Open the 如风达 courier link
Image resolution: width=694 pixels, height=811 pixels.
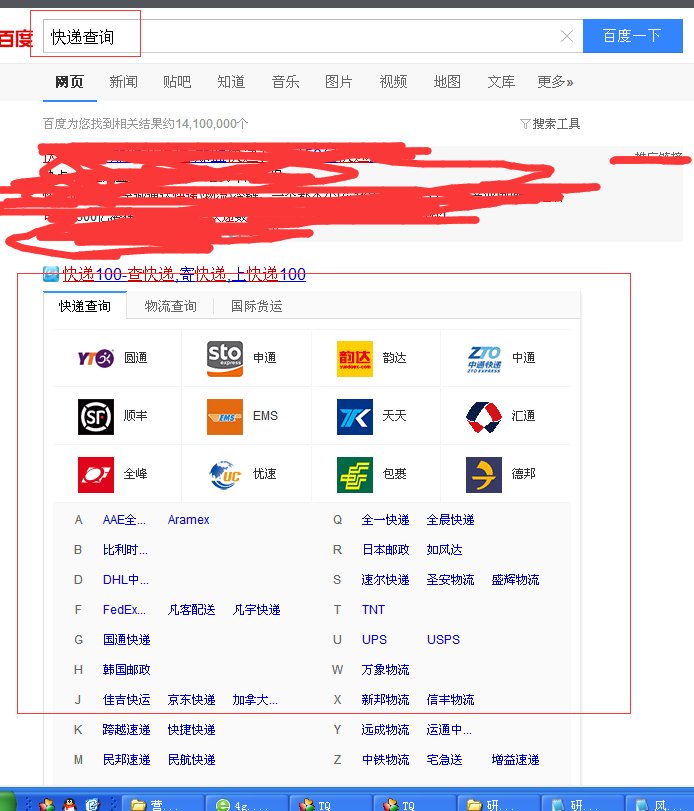[x=444, y=550]
